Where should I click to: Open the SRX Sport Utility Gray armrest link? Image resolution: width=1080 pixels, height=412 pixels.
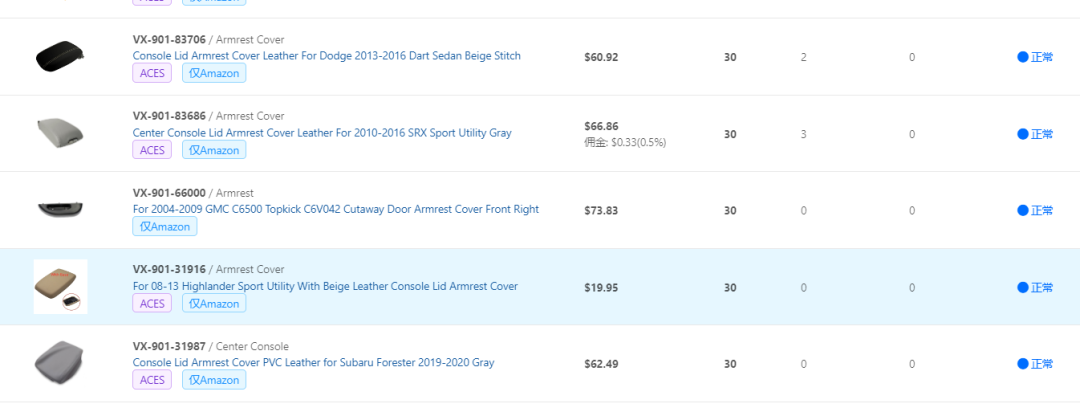[x=322, y=133]
